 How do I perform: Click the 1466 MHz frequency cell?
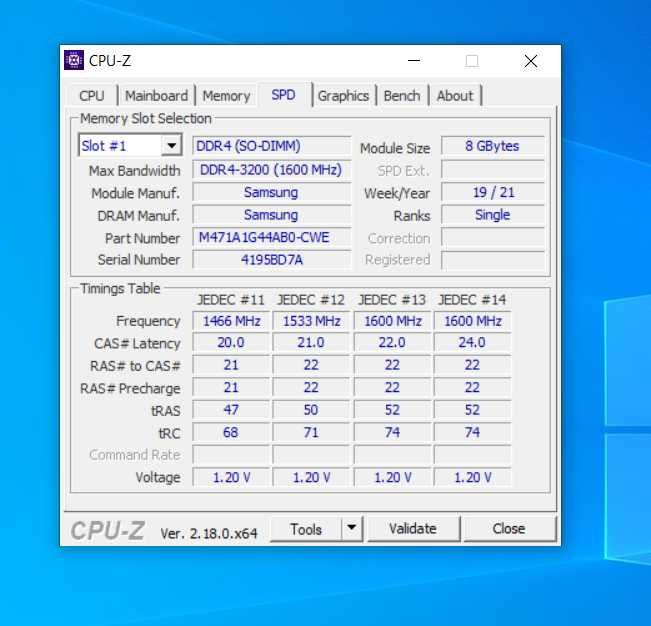231,321
